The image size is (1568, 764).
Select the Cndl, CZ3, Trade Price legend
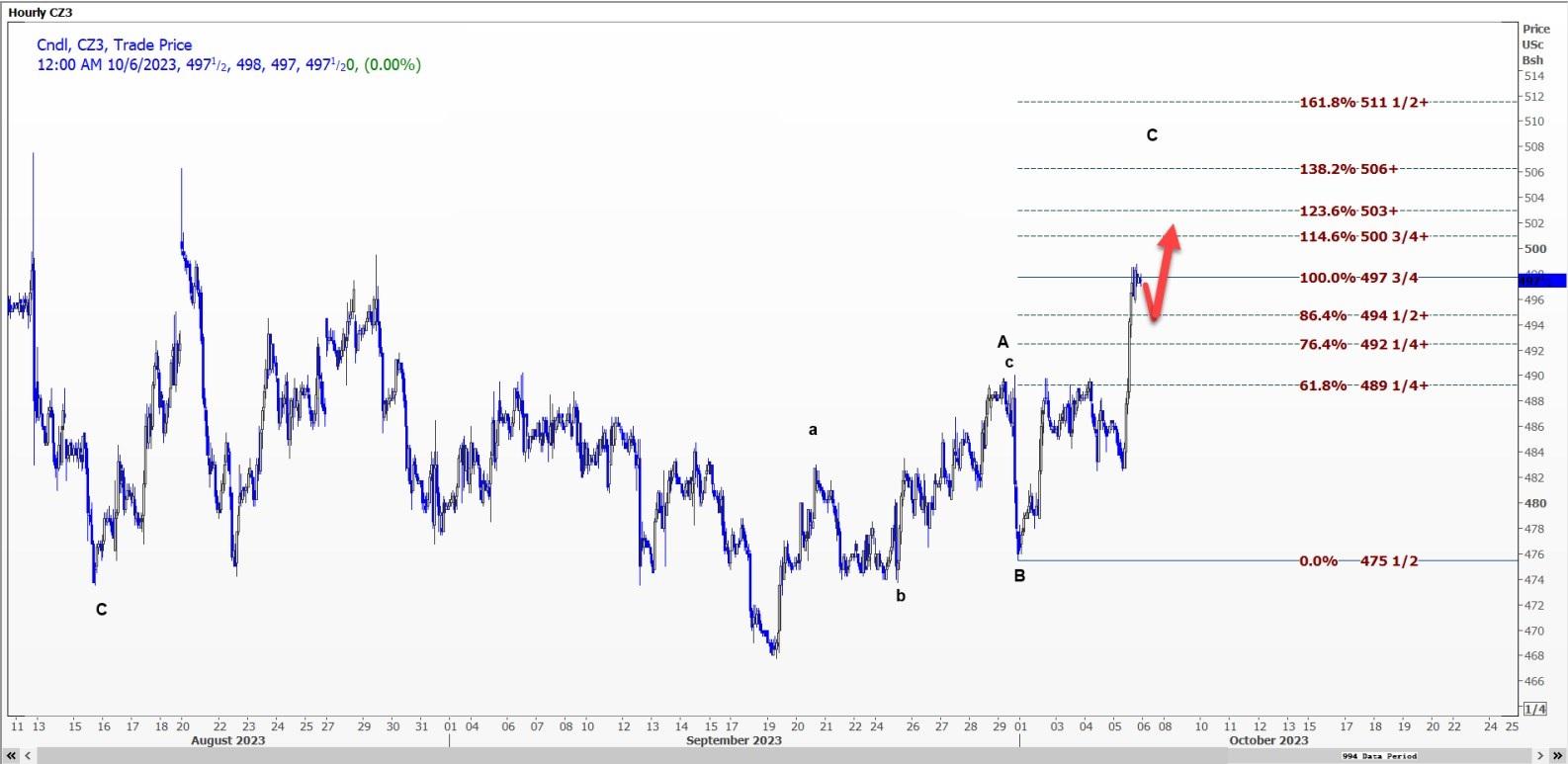(115, 44)
